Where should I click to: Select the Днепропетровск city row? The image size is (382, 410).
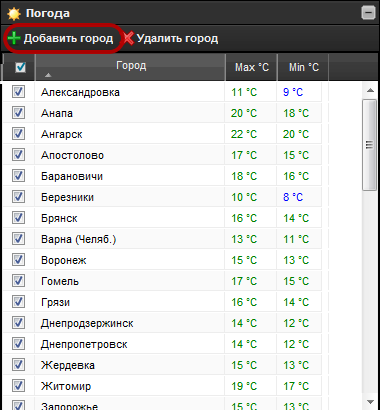[x=162, y=344]
